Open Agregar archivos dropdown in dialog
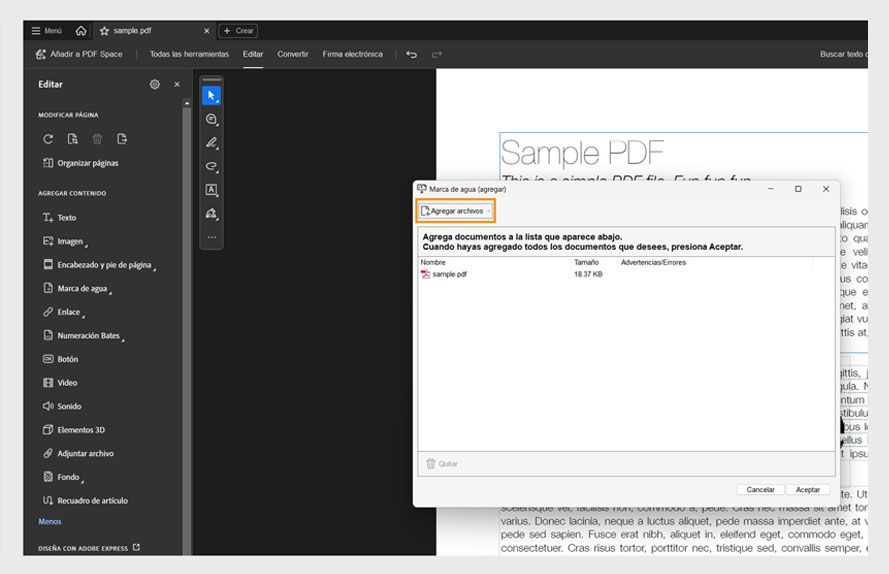 pos(456,211)
